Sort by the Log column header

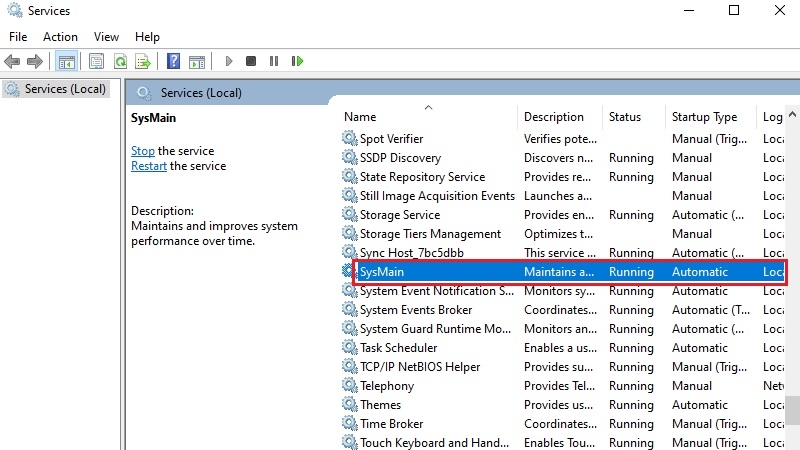click(x=772, y=117)
